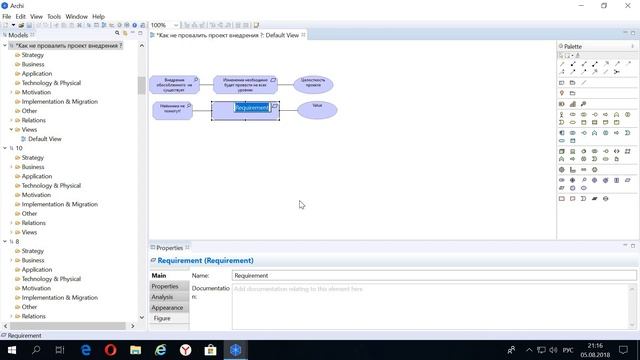
Task: Open File Explorer from taskbar
Action: pyautogui.click(x=136, y=350)
